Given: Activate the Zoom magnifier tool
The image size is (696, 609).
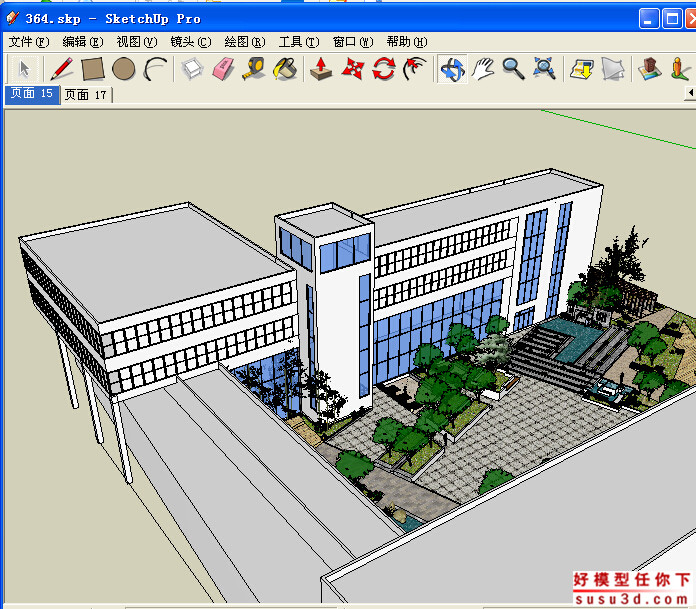Looking at the screenshot, I should tap(514, 69).
